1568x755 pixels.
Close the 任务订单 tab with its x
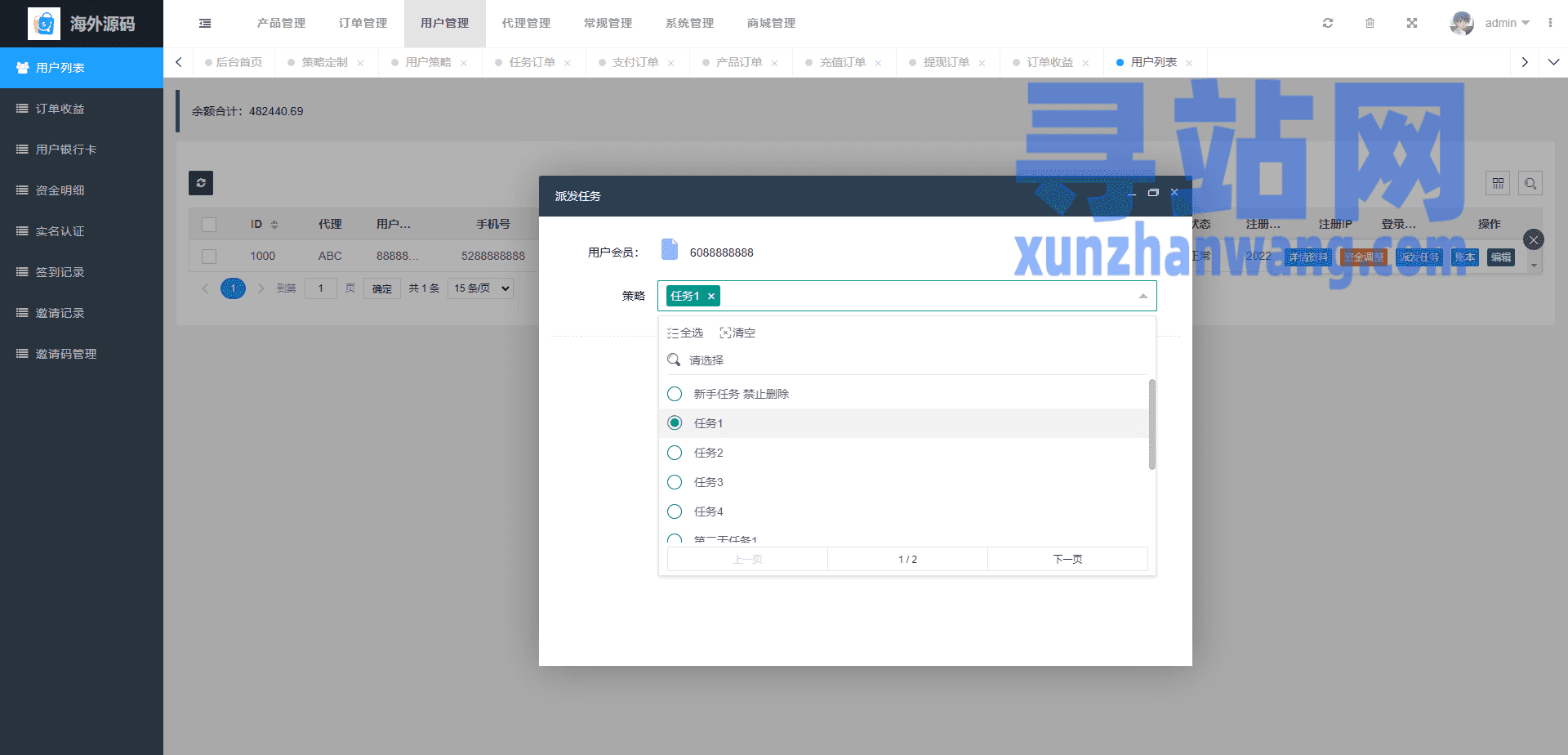(568, 63)
